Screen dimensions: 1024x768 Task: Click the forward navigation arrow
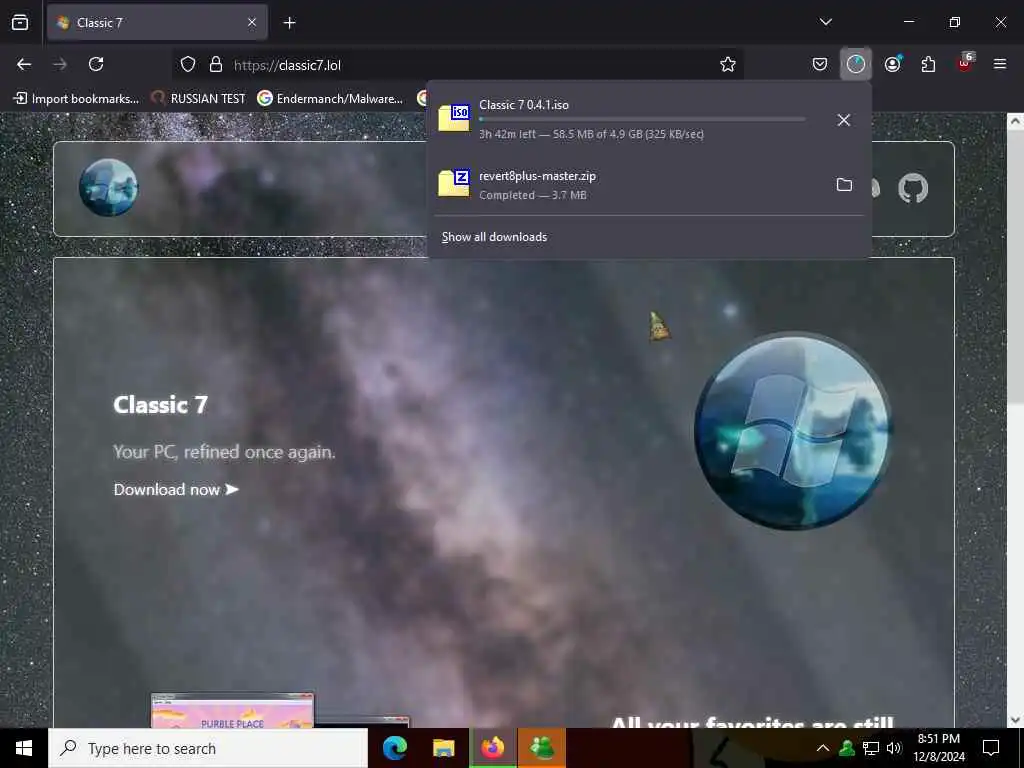60,64
